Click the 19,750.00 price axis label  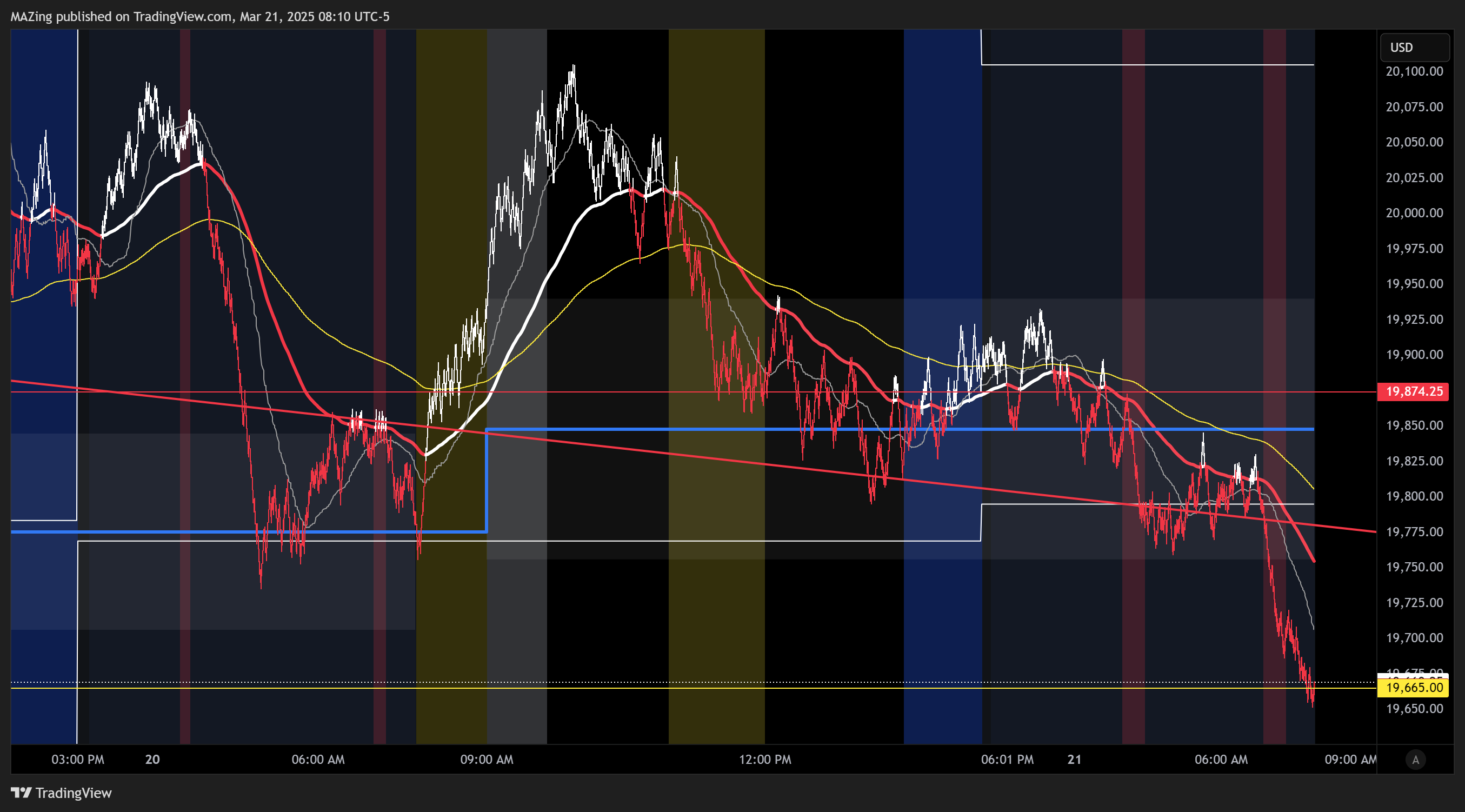click(1414, 567)
